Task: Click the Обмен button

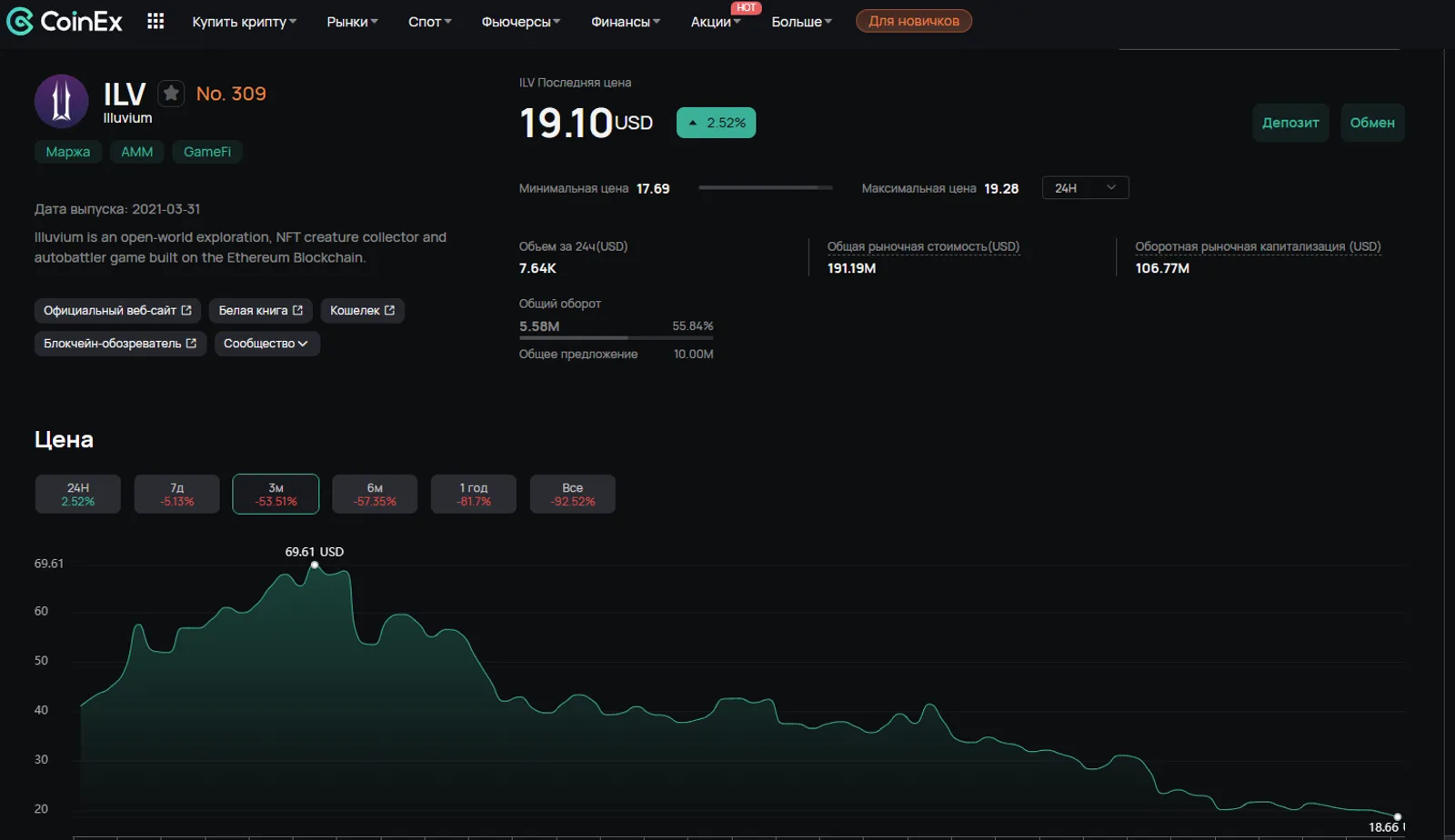Action: click(x=1372, y=123)
